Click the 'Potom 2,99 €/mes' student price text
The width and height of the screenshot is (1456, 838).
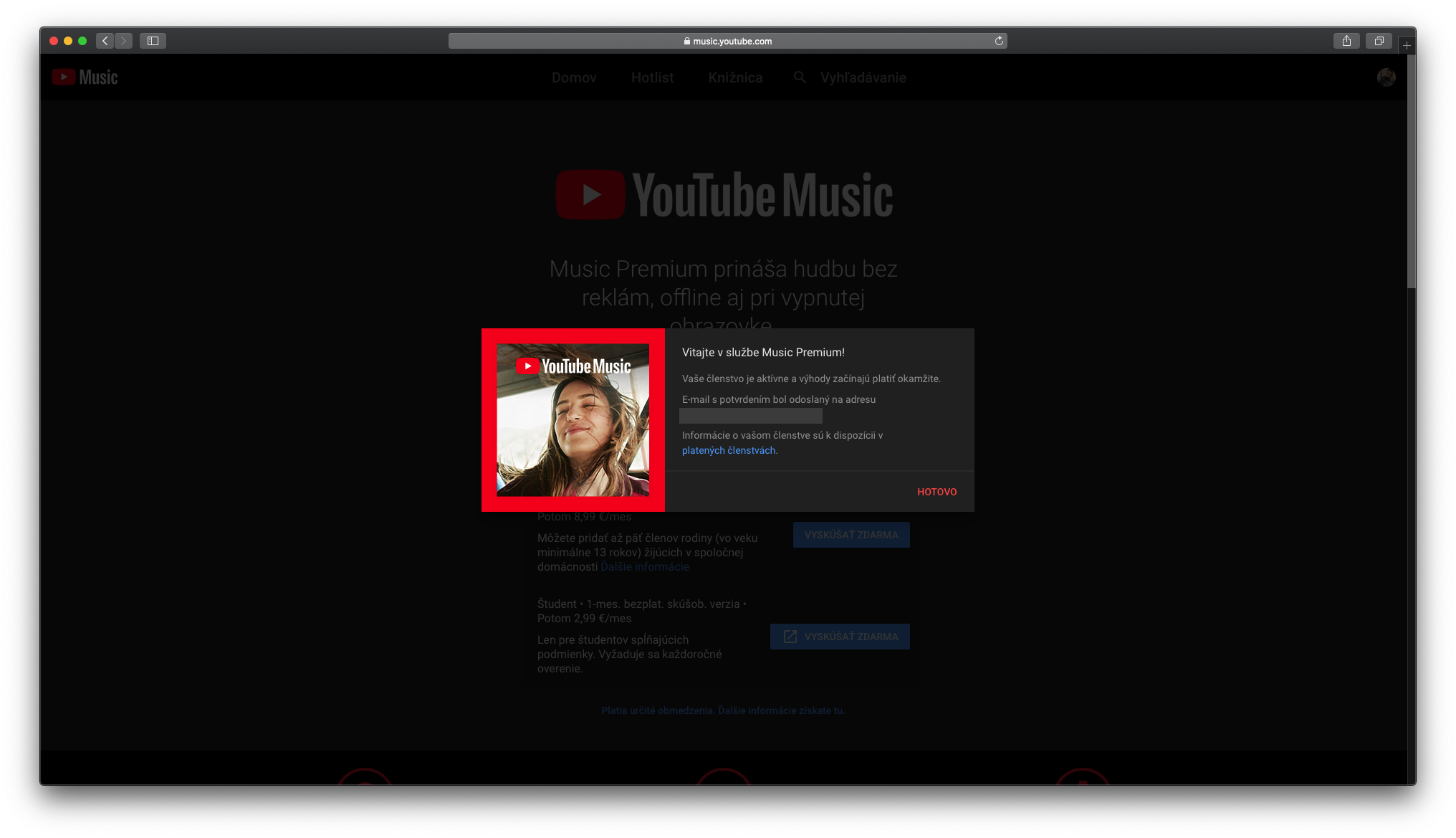(585, 618)
